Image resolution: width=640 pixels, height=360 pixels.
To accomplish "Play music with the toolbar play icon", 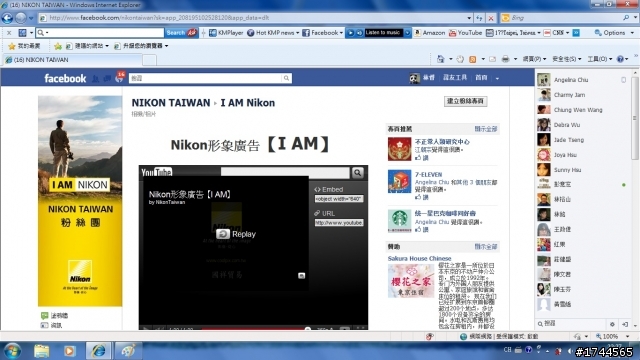I will [x=351, y=33].
